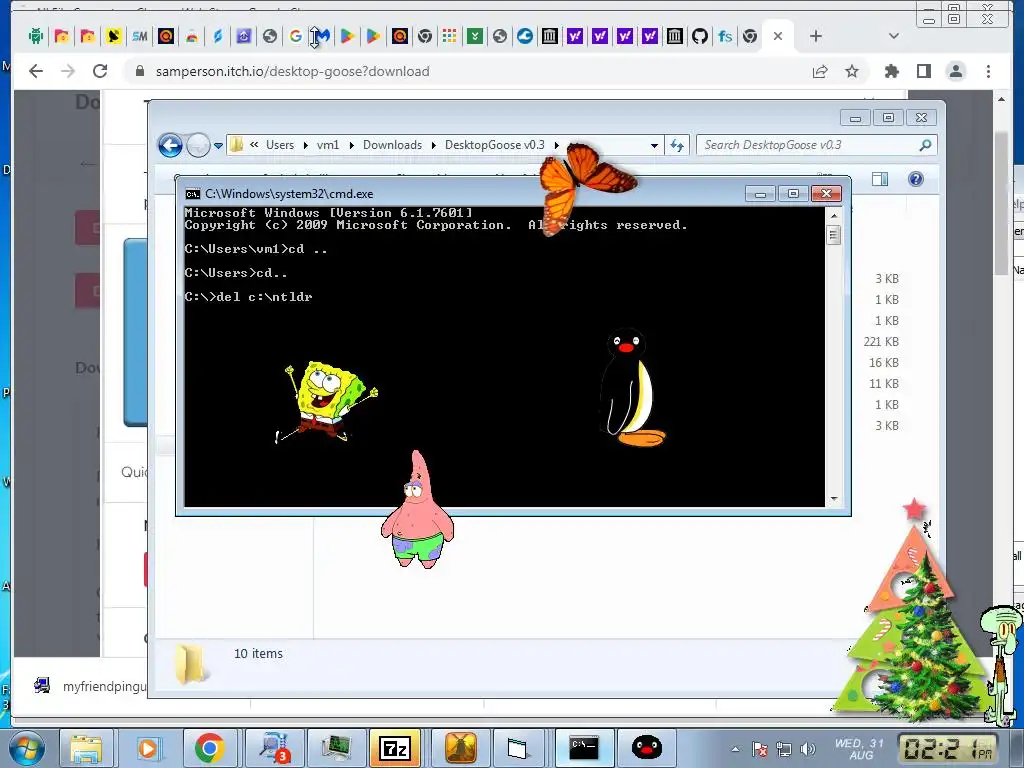Screen dimensions: 1024x768
Task: Show hidden tray icons arrow
Action: click(735, 749)
